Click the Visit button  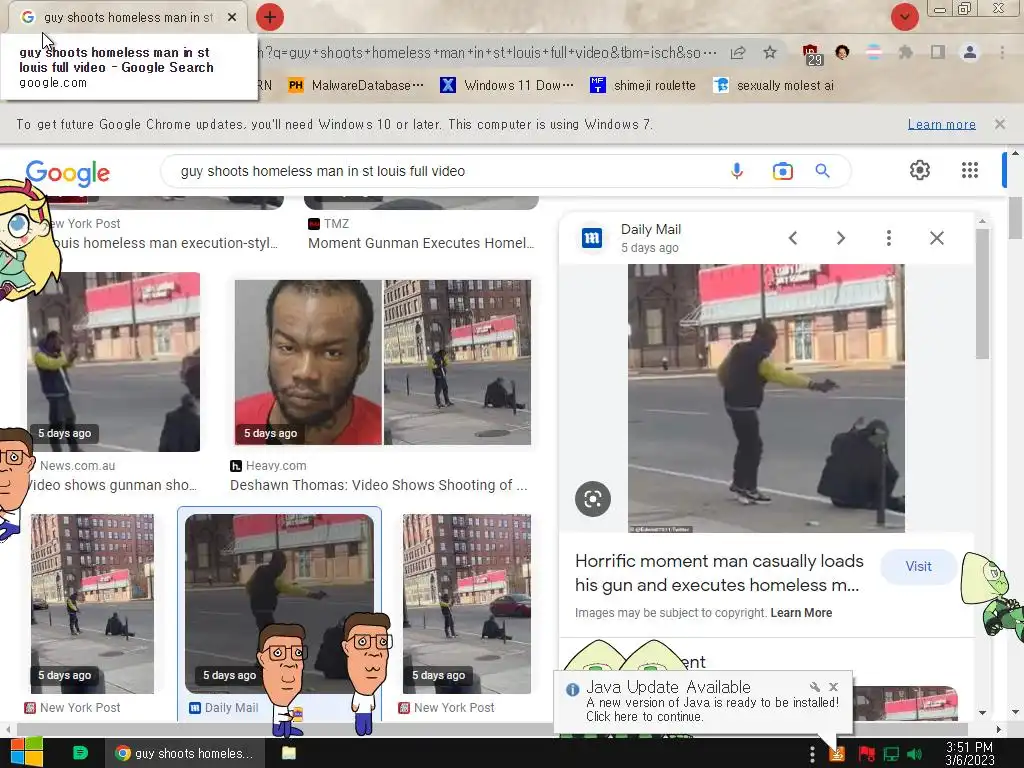click(918, 566)
